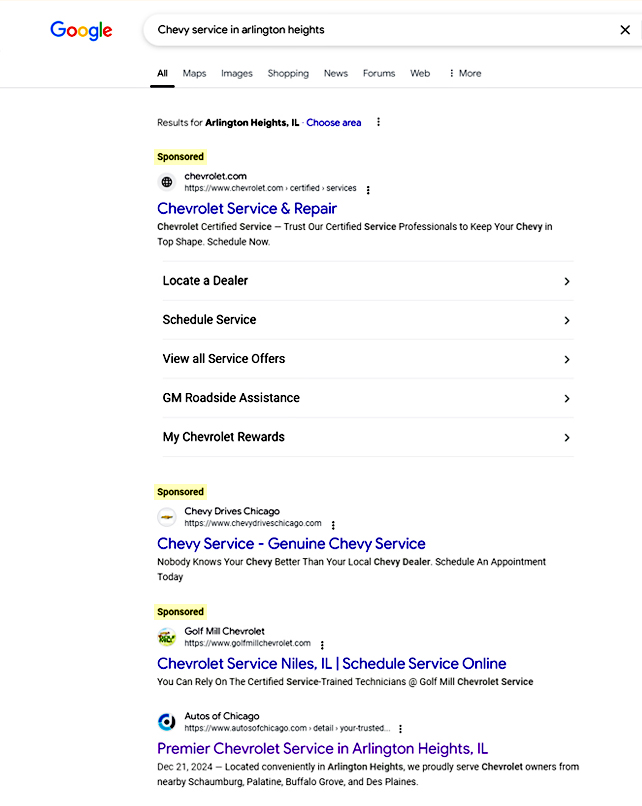Open options menu for Chevy Drives Chicago ad
Screen dimensions: 642x806
tap(333, 524)
